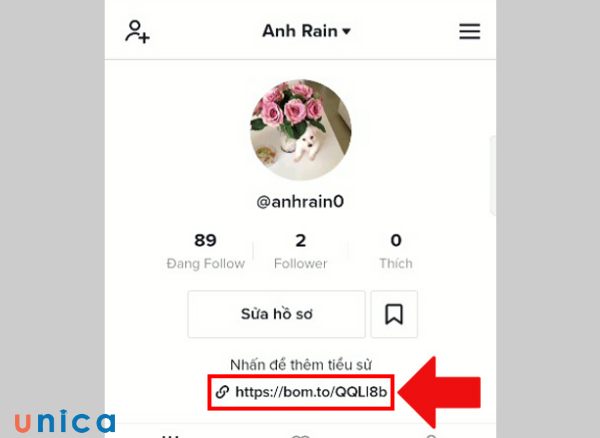Tap the Anh Rain account name
Screen dimensions: 600x438
click(300, 31)
